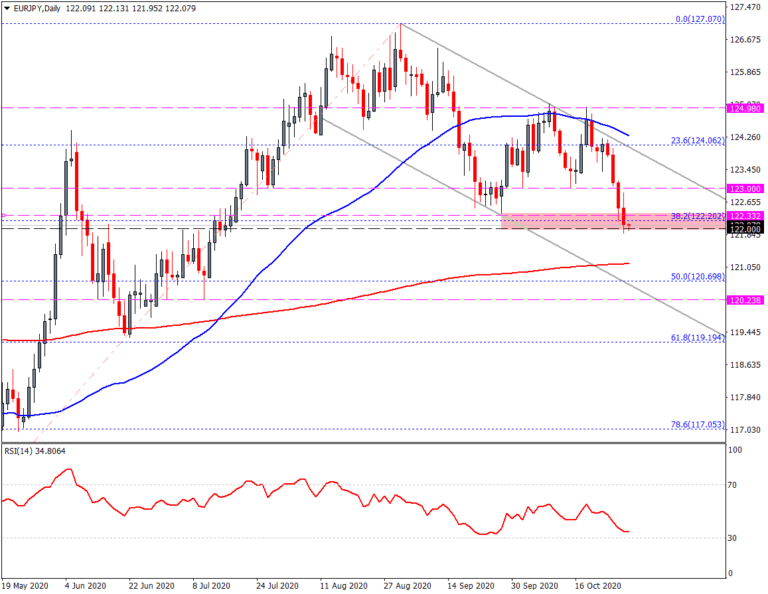This screenshot has width=768, height=594.
Task: Click the 30 level on RSI scale
Action: [x=734, y=538]
